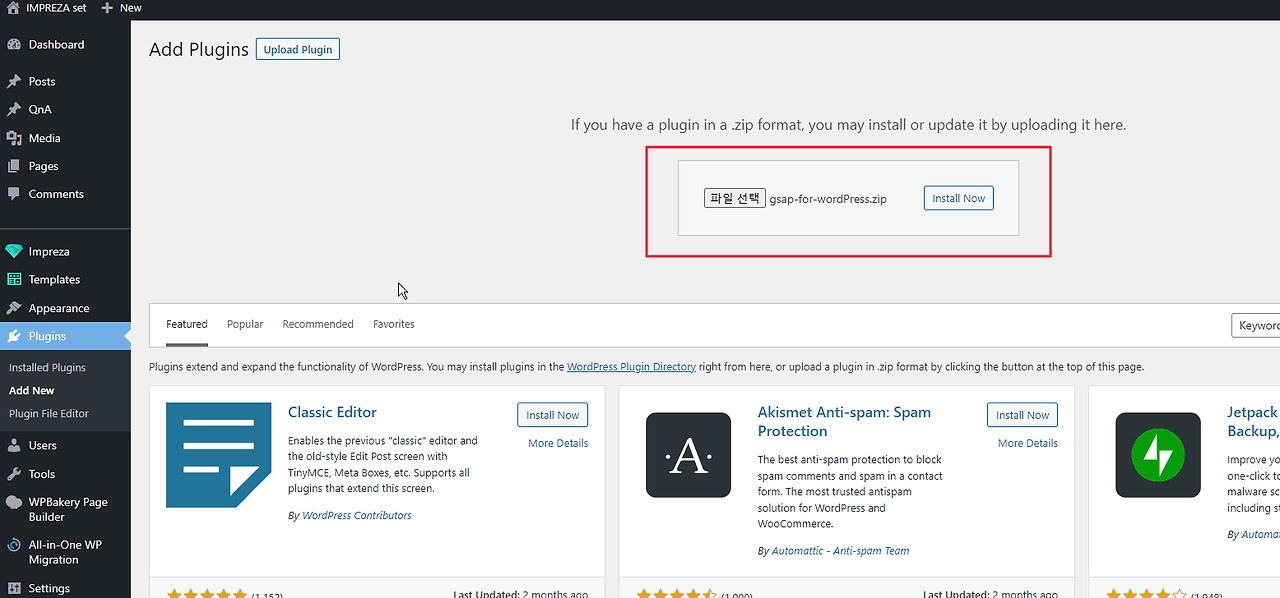Install the Akismet Anti-spam plugin
This screenshot has width=1280, height=598.
point(1023,415)
